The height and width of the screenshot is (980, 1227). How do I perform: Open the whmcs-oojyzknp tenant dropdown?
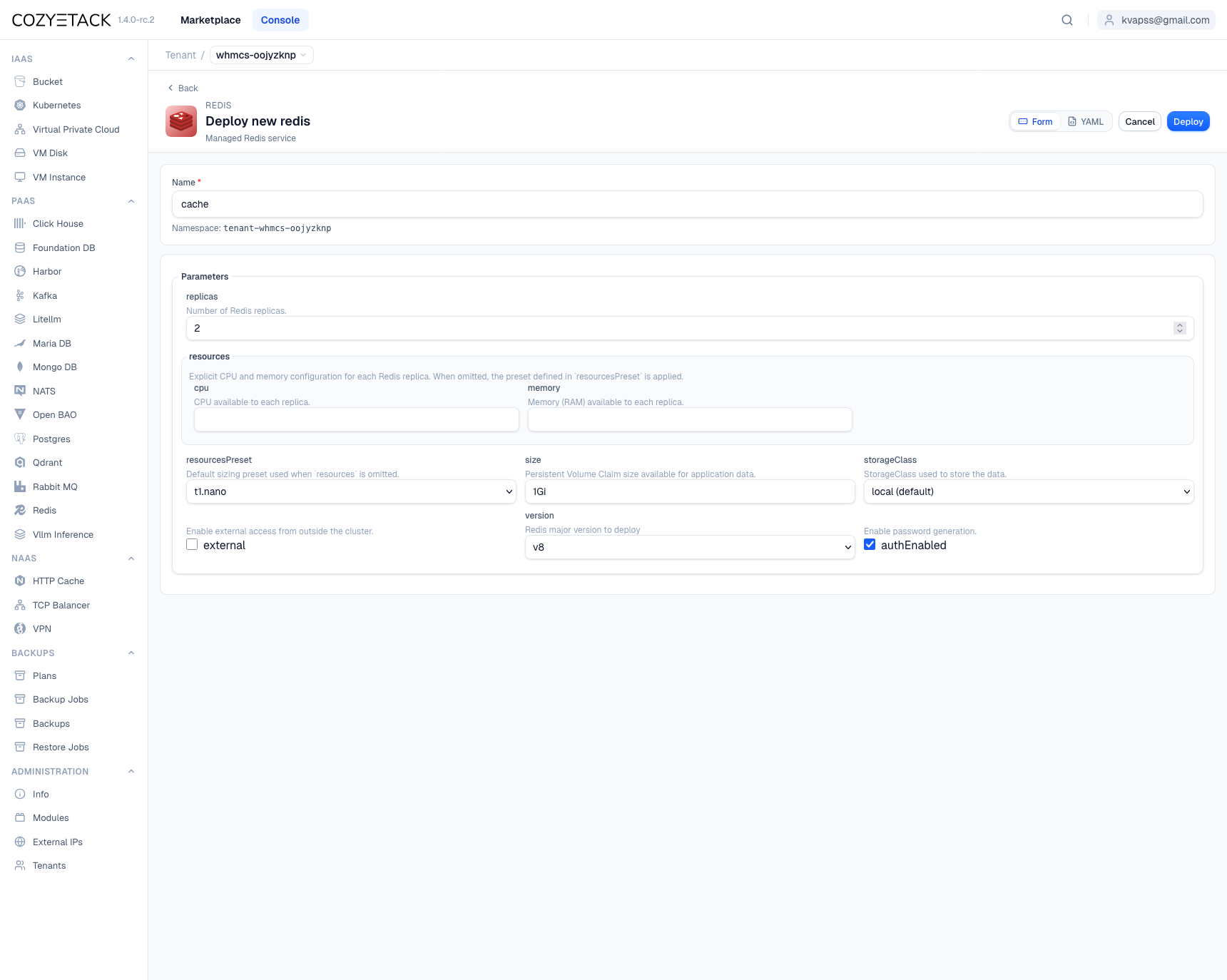262,55
